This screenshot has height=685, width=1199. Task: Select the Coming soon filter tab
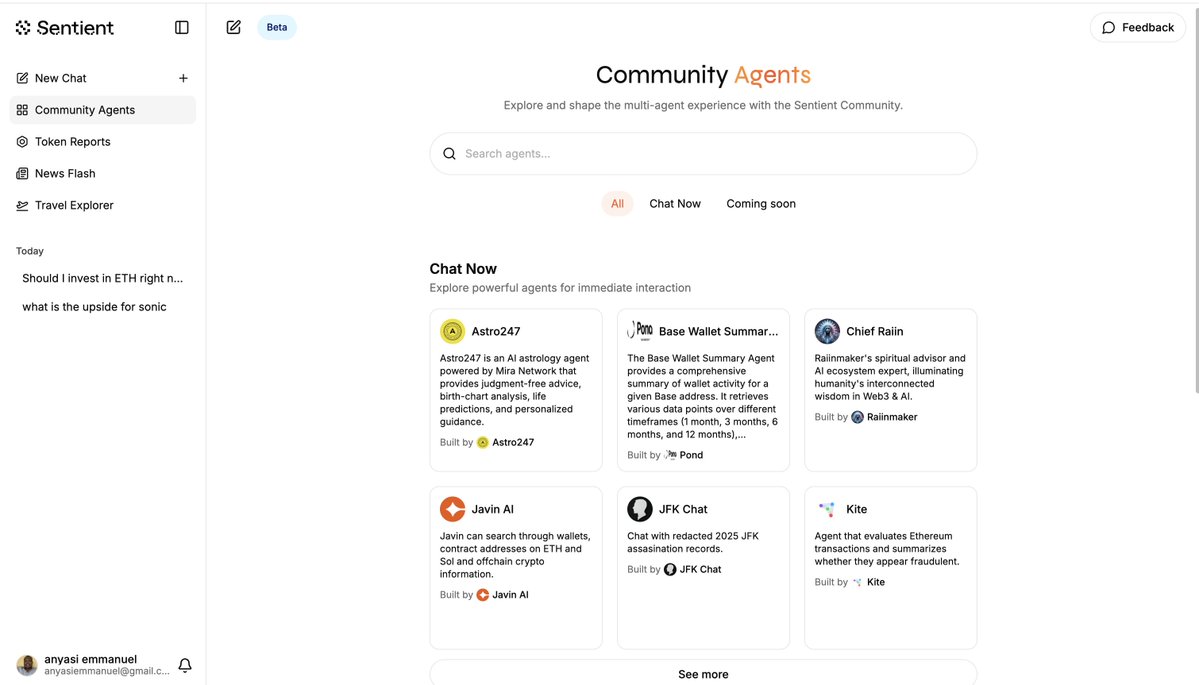coord(761,203)
